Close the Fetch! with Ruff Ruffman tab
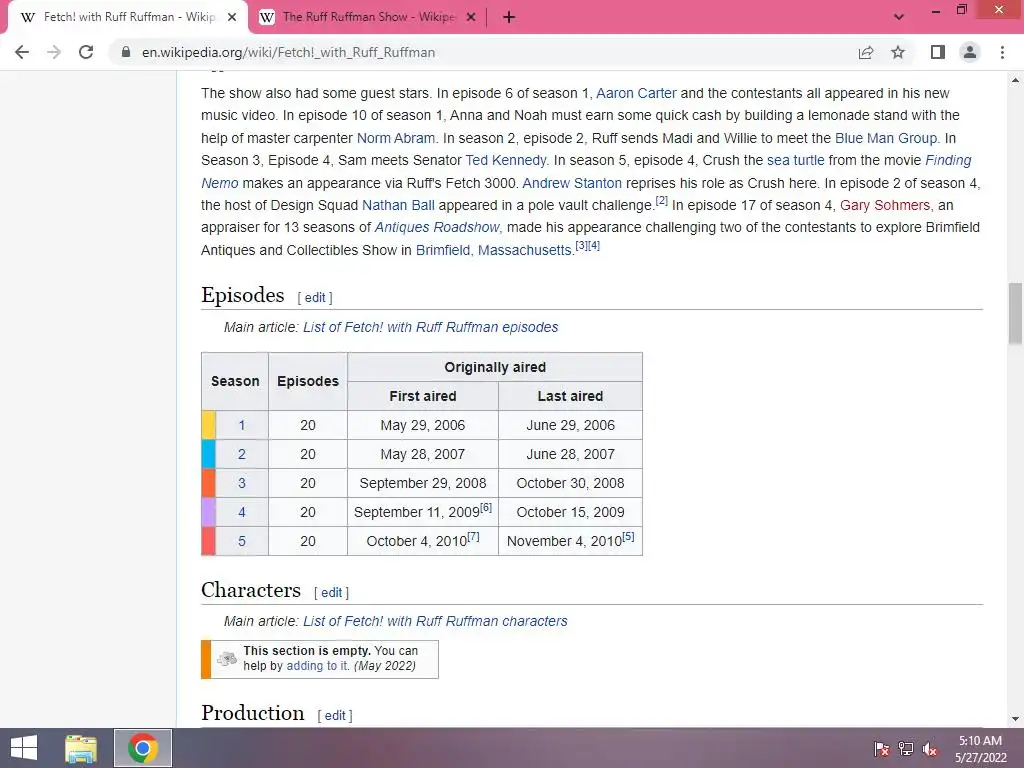Viewport: 1024px width, 768px height. (x=232, y=18)
